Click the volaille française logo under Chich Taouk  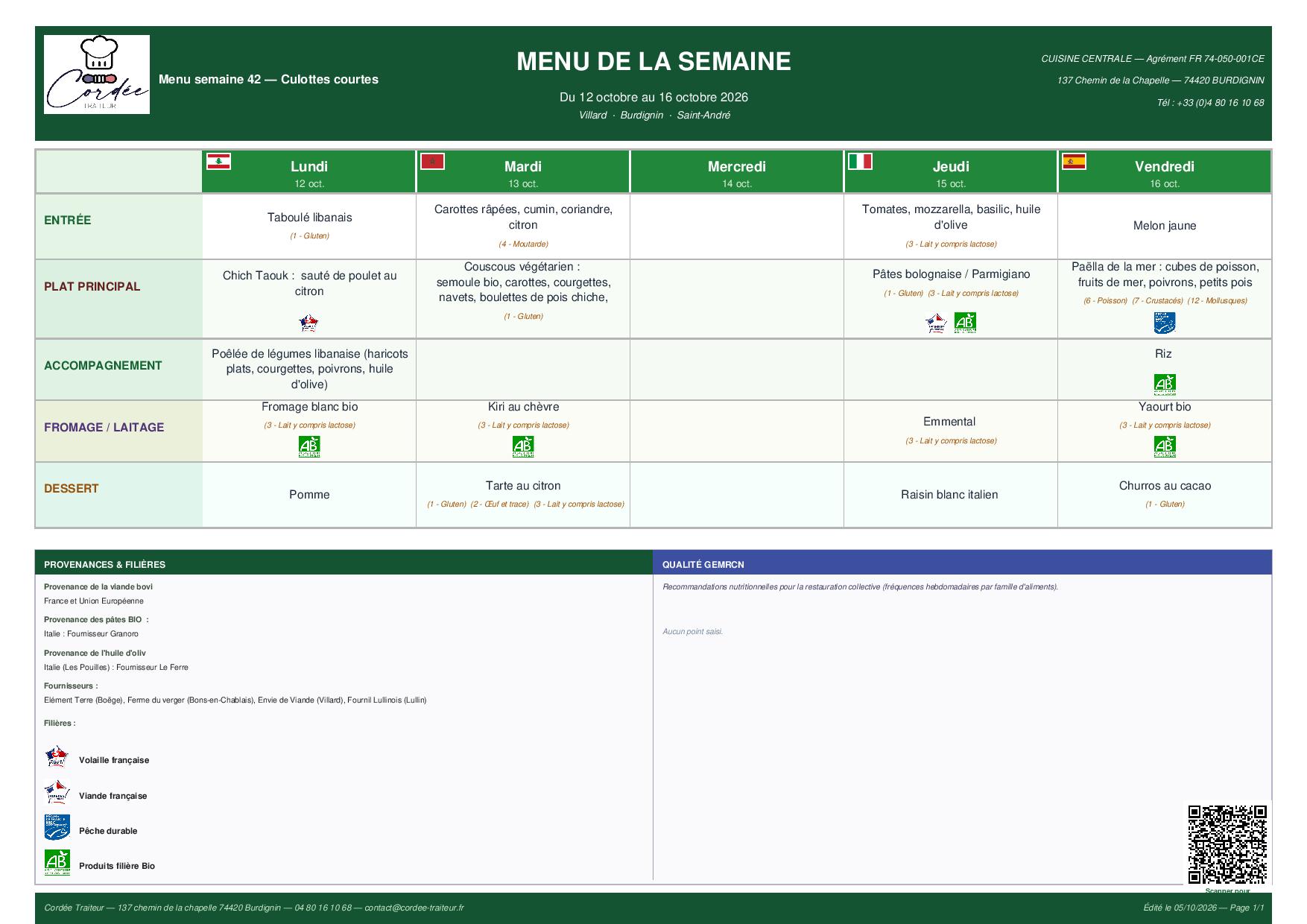[x=308, y=323]
